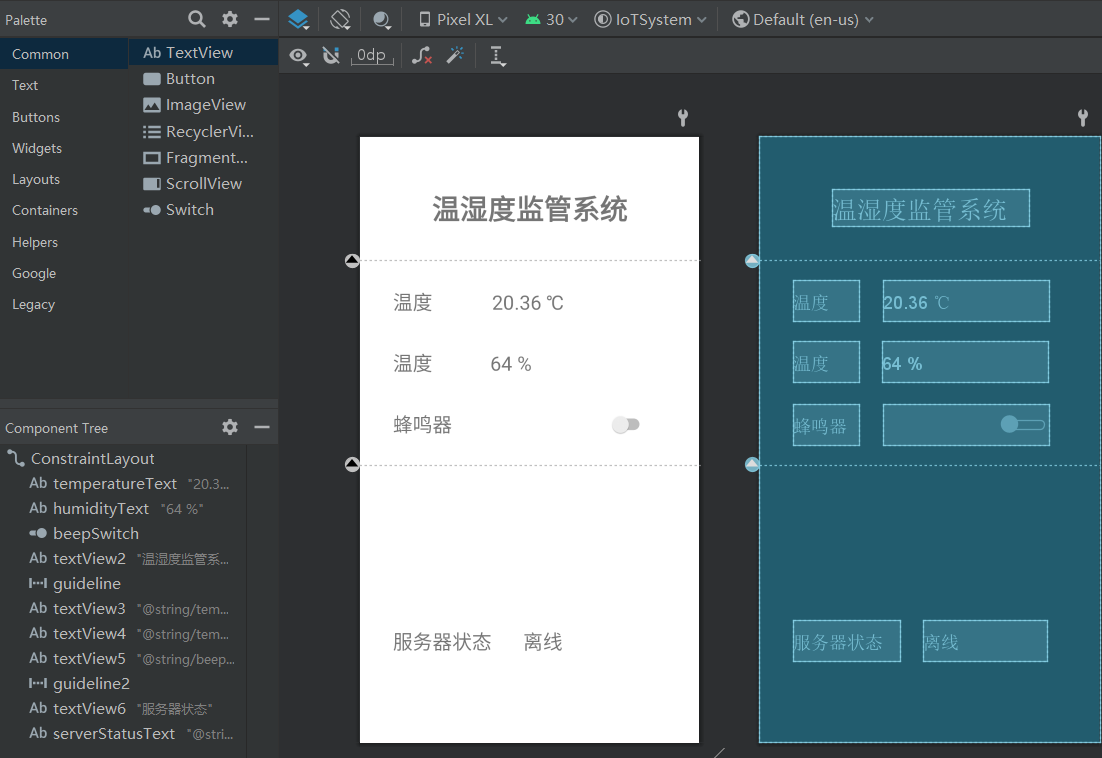Open Default (en-us) locale dropdown
This screenshot has height=758, width=1102.
tap(803, 20)
